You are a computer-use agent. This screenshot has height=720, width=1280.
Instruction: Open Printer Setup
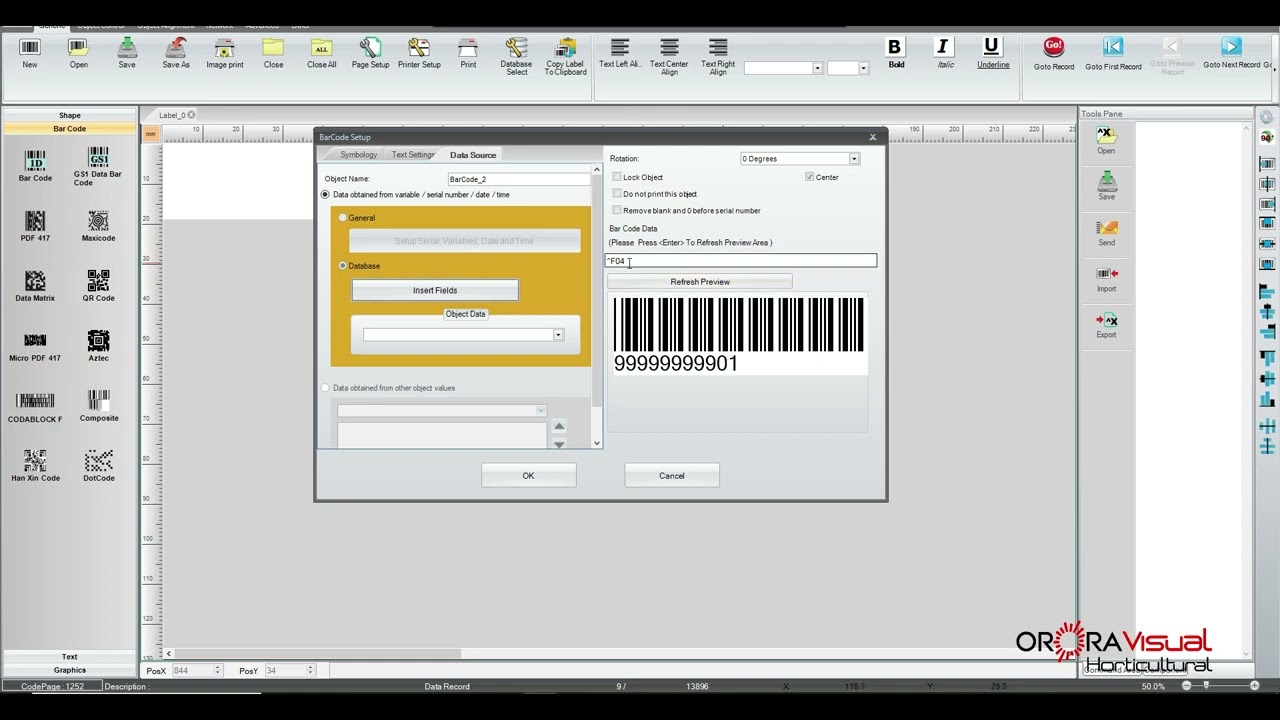coord(419,53)
